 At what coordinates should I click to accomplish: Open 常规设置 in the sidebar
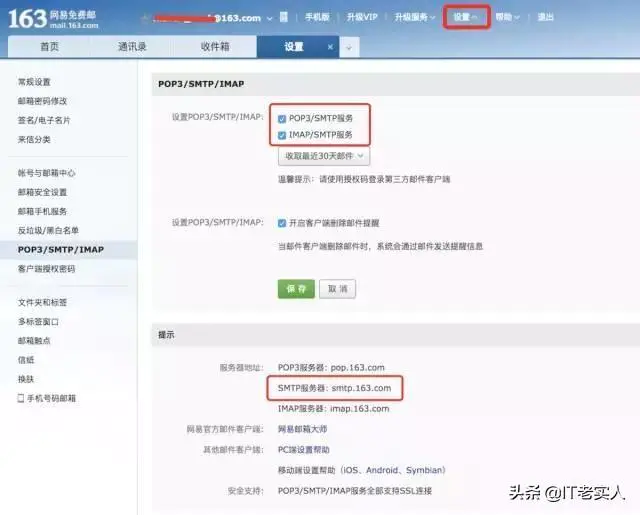click(34, 82)
